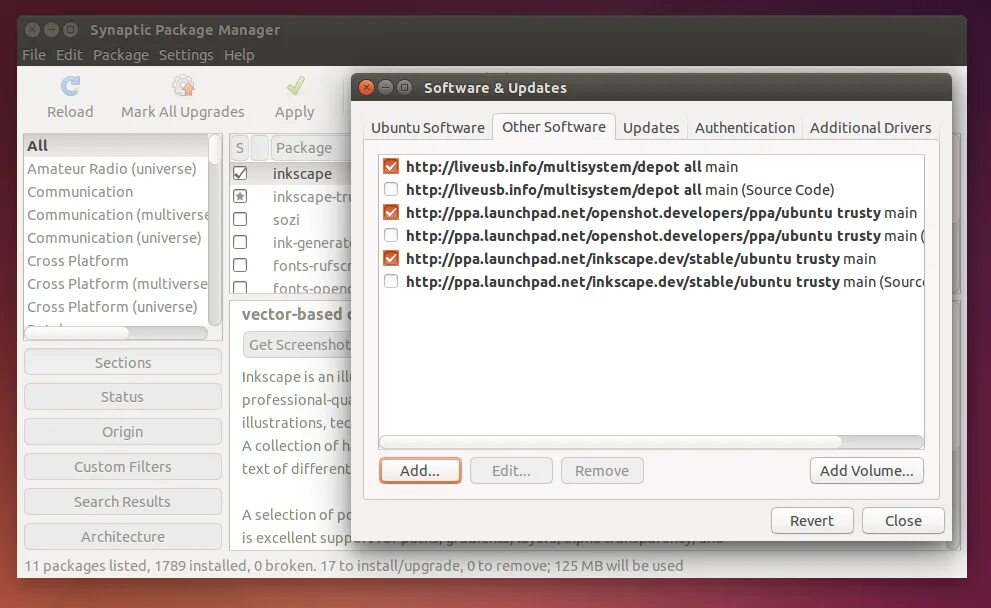
Task: Click the Edit... button
Action: [x=511, y=471]
